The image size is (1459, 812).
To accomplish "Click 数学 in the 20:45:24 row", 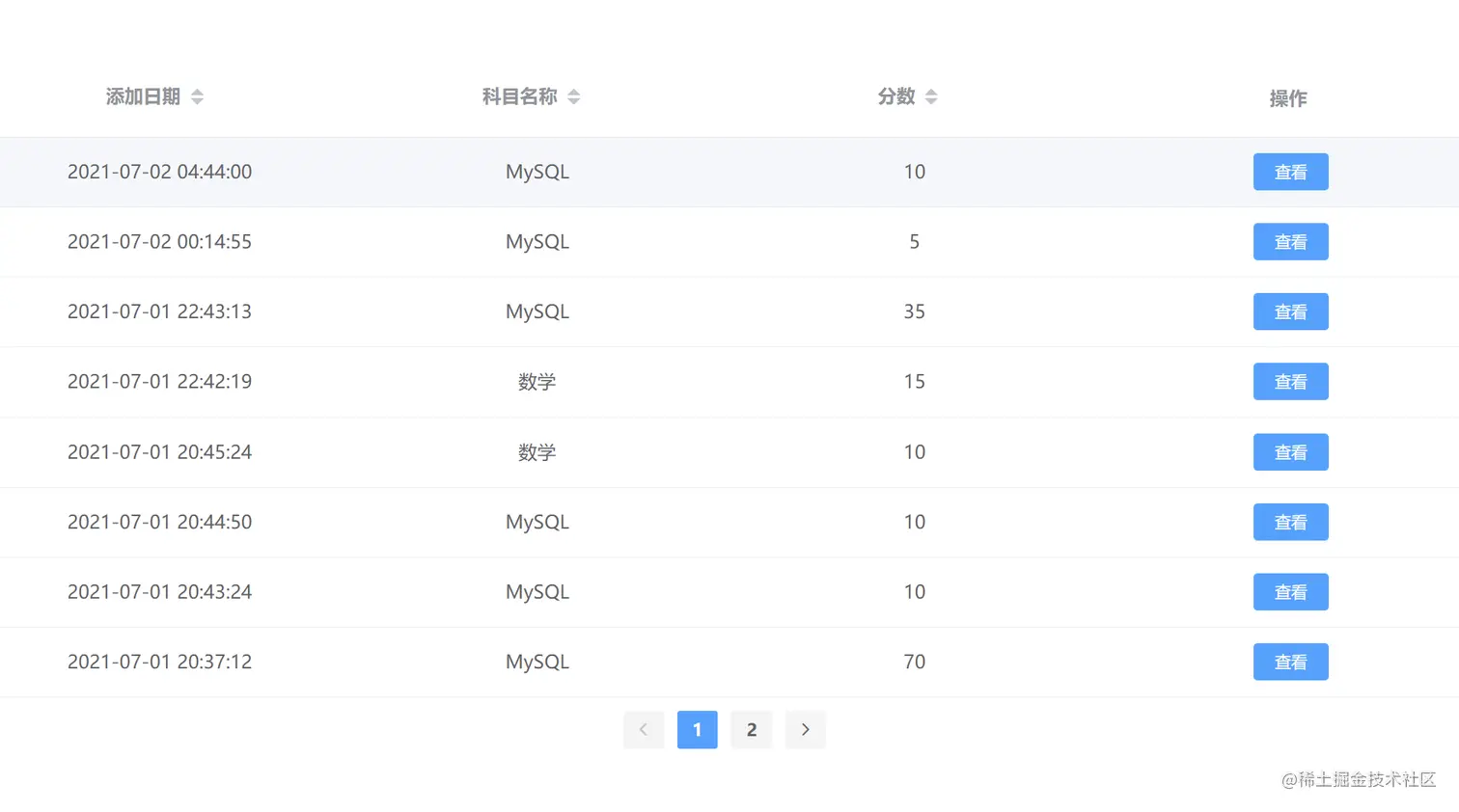I will pos(537,452).
